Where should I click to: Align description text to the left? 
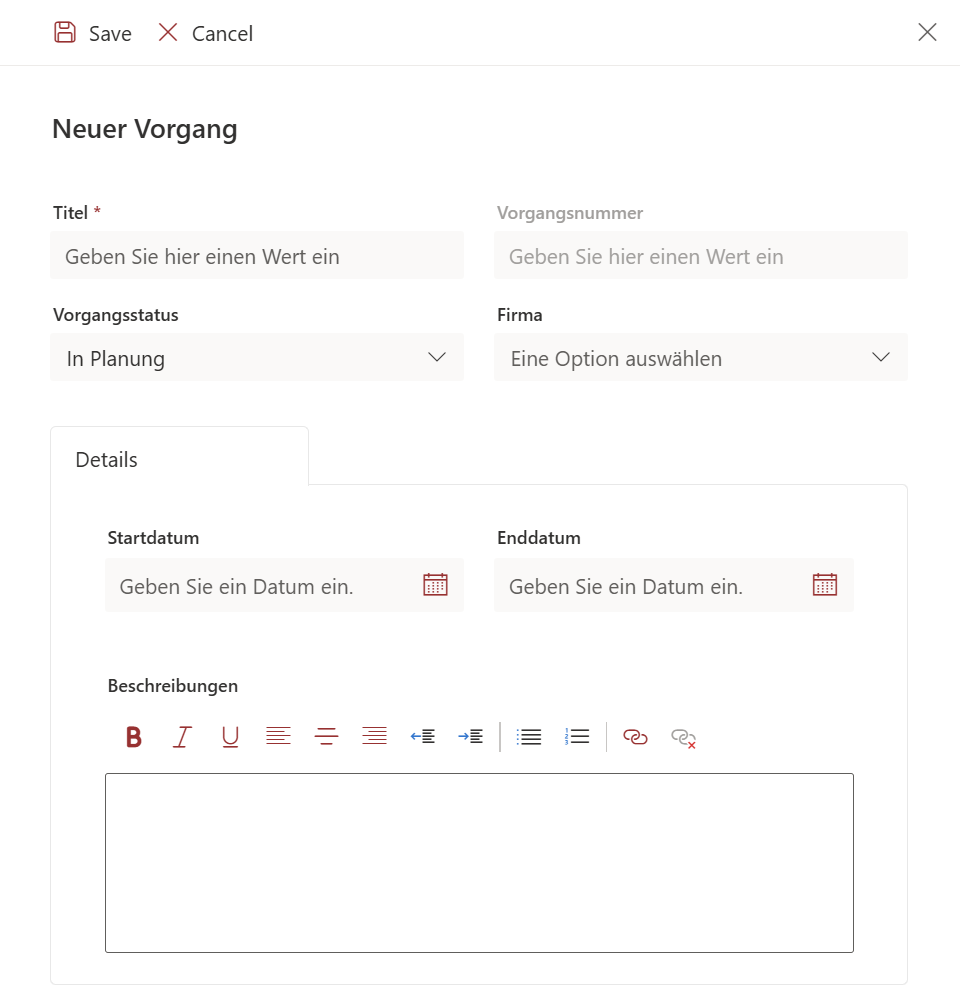click(x=278, y=737)
